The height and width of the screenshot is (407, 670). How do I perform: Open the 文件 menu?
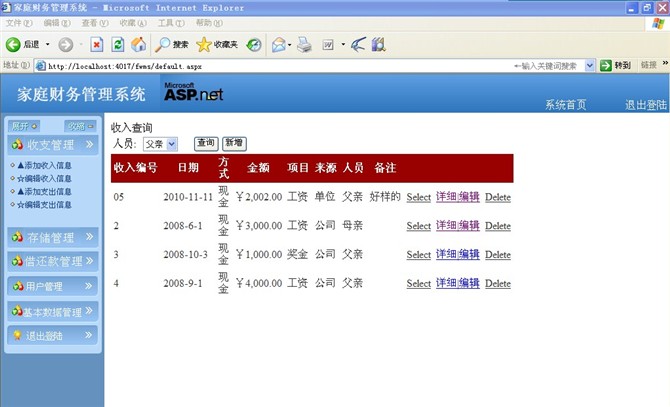point(19,23)
